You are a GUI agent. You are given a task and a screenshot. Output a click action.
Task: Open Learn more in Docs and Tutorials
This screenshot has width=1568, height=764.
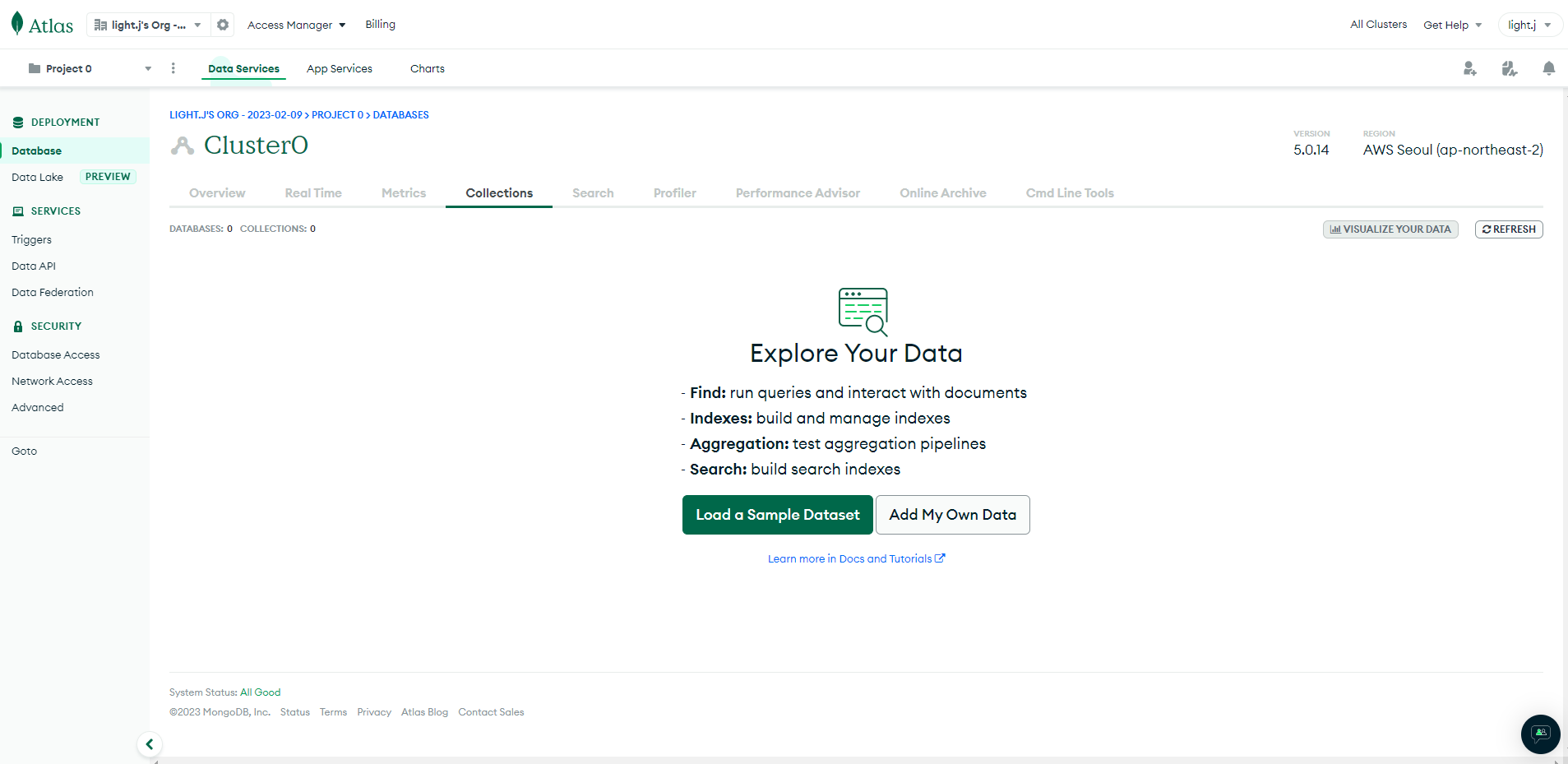pyautogui.click(x=857, y=559)
